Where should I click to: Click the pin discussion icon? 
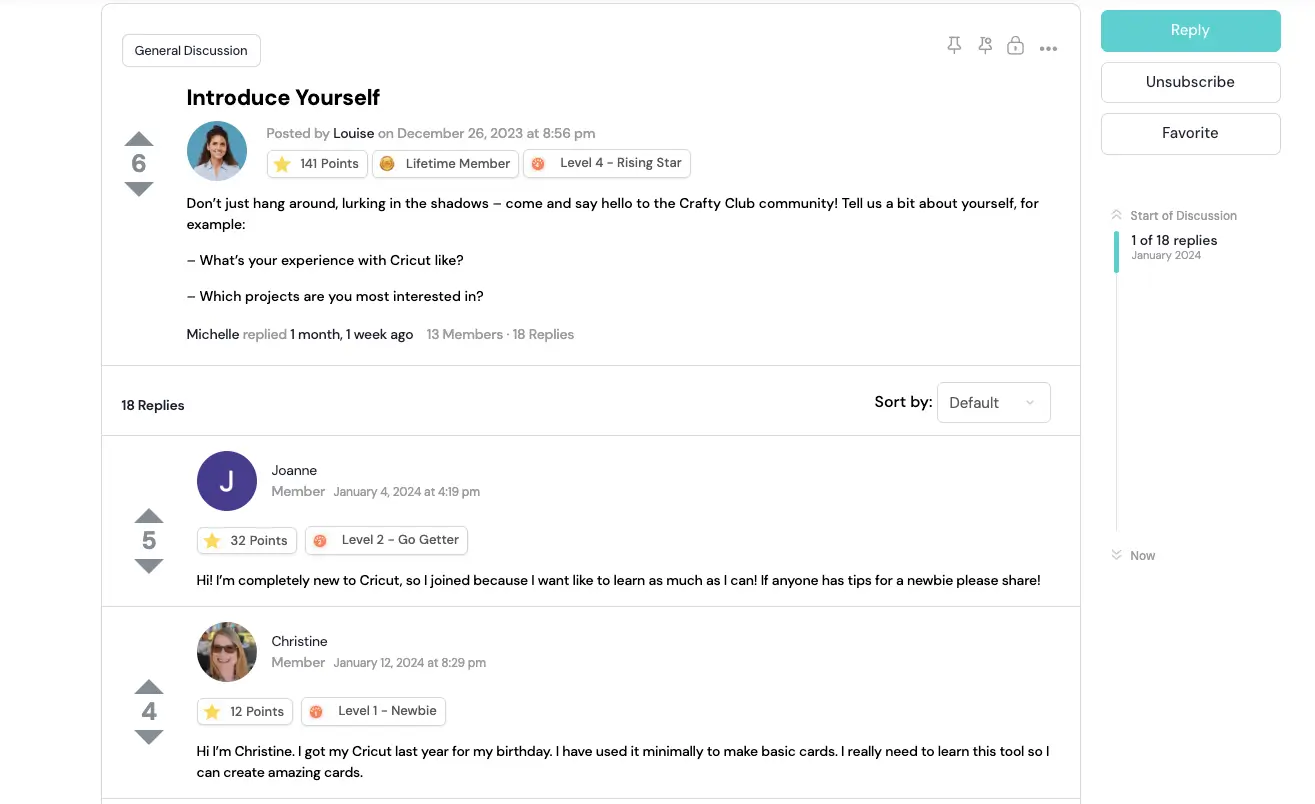point(954,46)
